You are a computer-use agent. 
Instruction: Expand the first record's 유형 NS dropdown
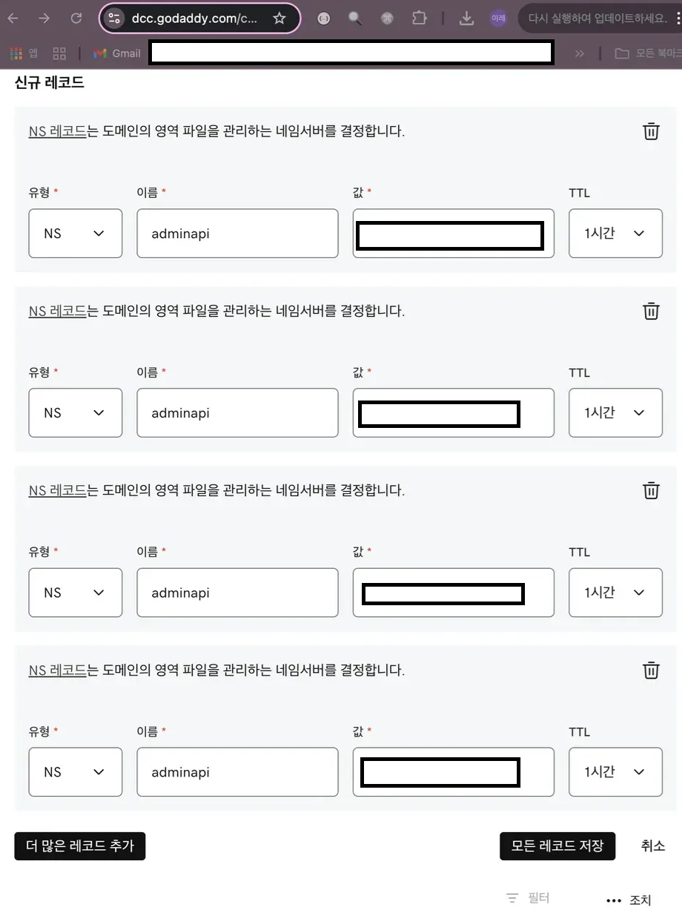click(x=76, y=233)
